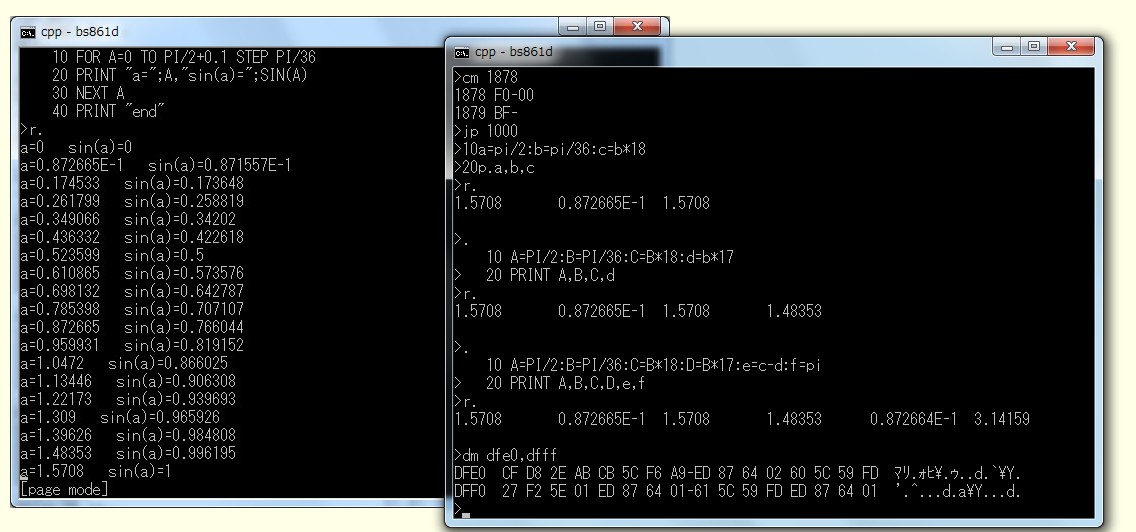Minimize the front cpp - bs861d window

coord(1008,47)
